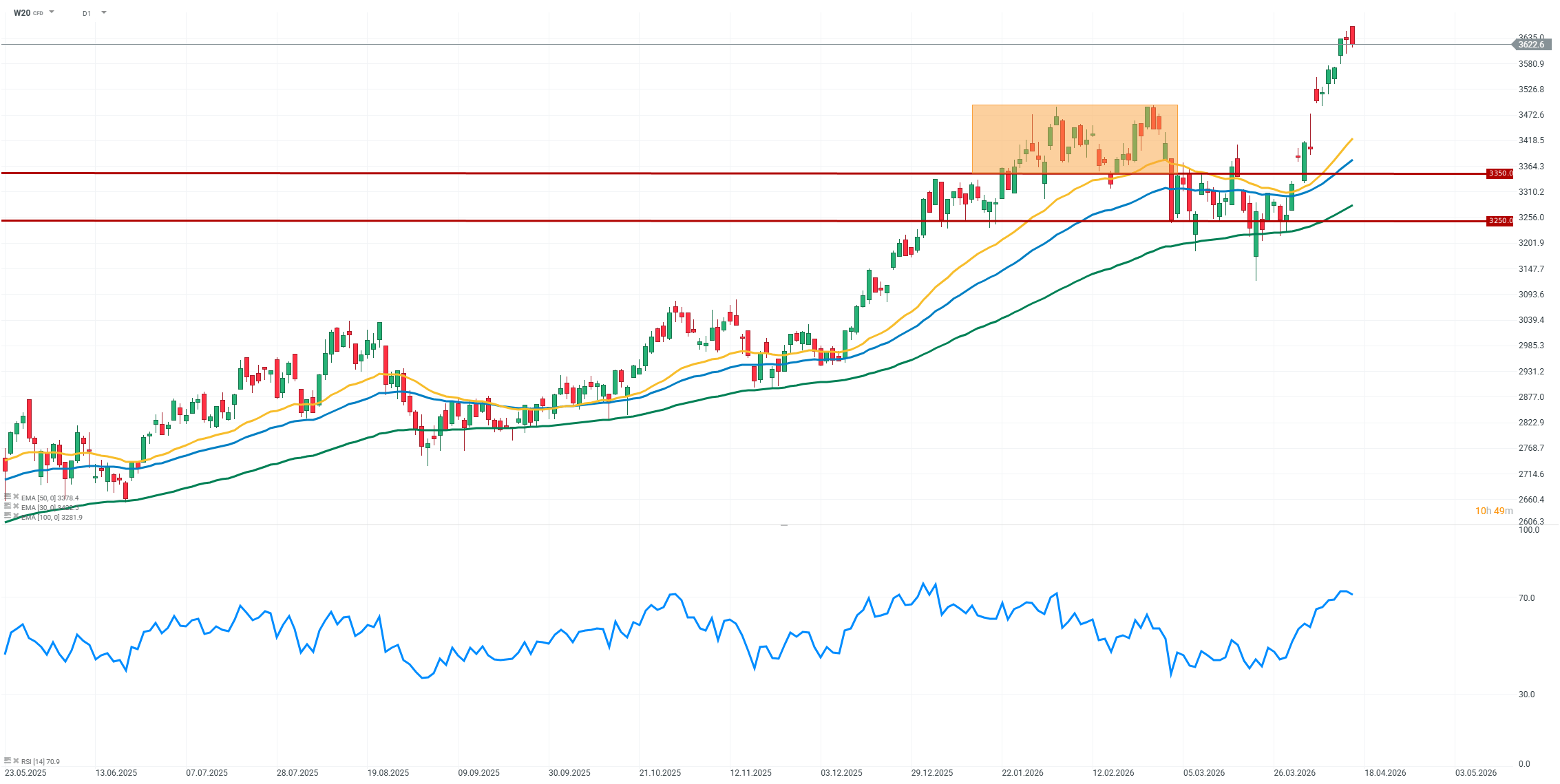Click the W20 symbol name
The width and height of the screenshot is (1560, 784).
coord(22,13)
